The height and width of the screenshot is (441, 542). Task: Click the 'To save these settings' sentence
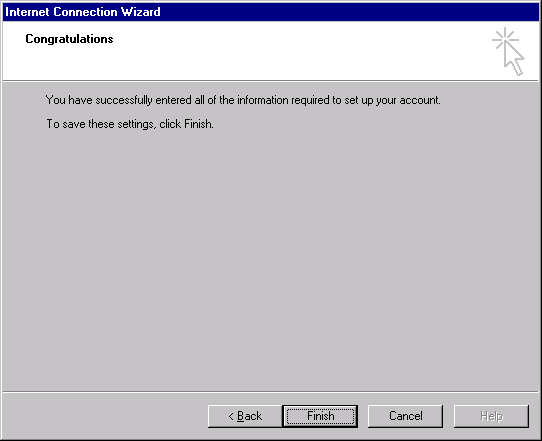[x=130, y=124]
